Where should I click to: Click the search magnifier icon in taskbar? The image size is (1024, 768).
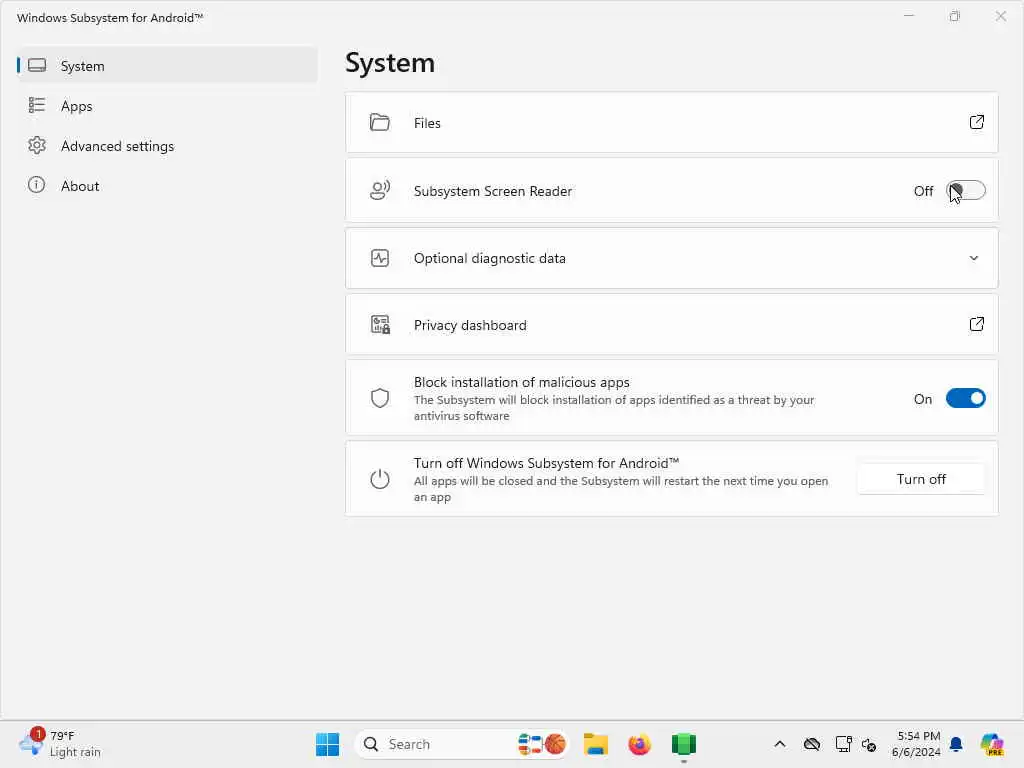click(x=371, y=744)
